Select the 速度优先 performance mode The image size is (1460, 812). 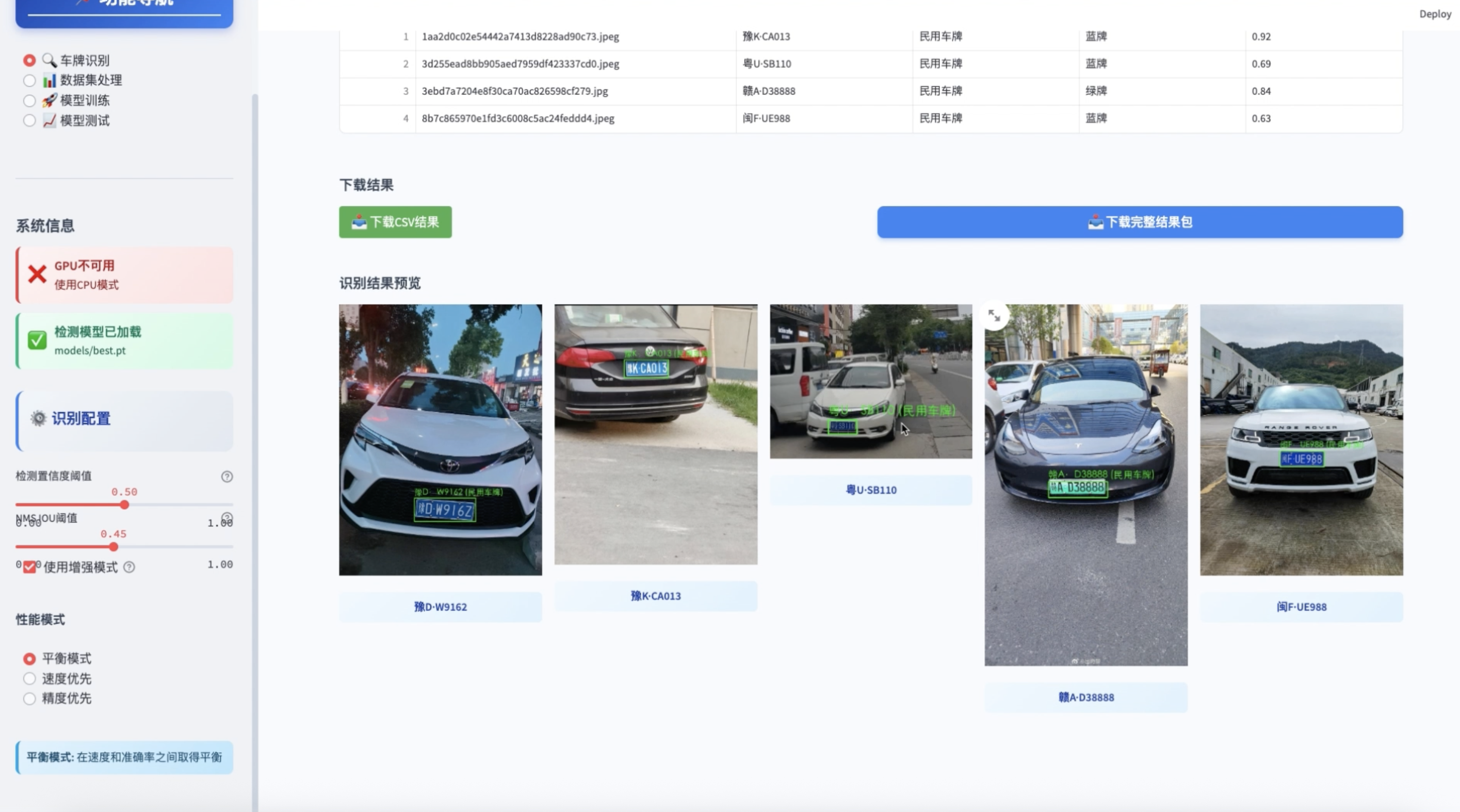tap(29, 678)
